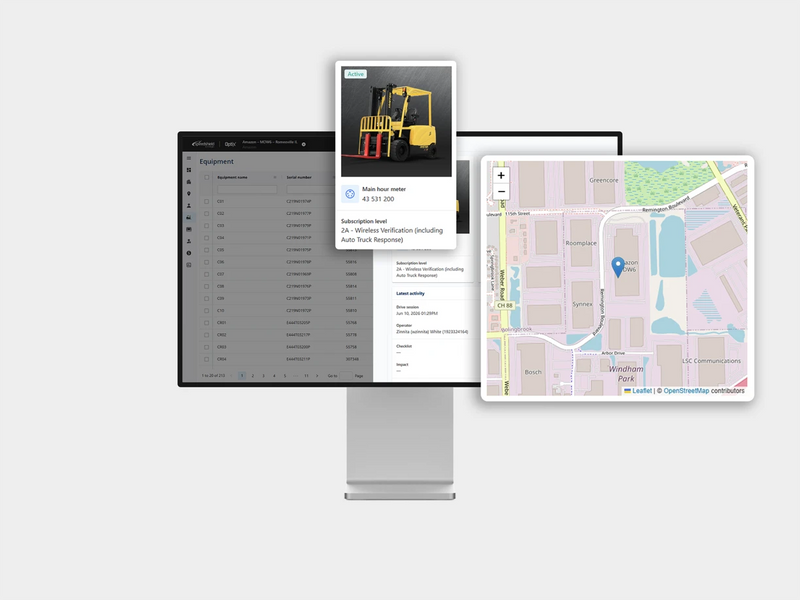Jump to page 11 in pagination
This screenshot has height=600, width=800.
pos(306,376)
